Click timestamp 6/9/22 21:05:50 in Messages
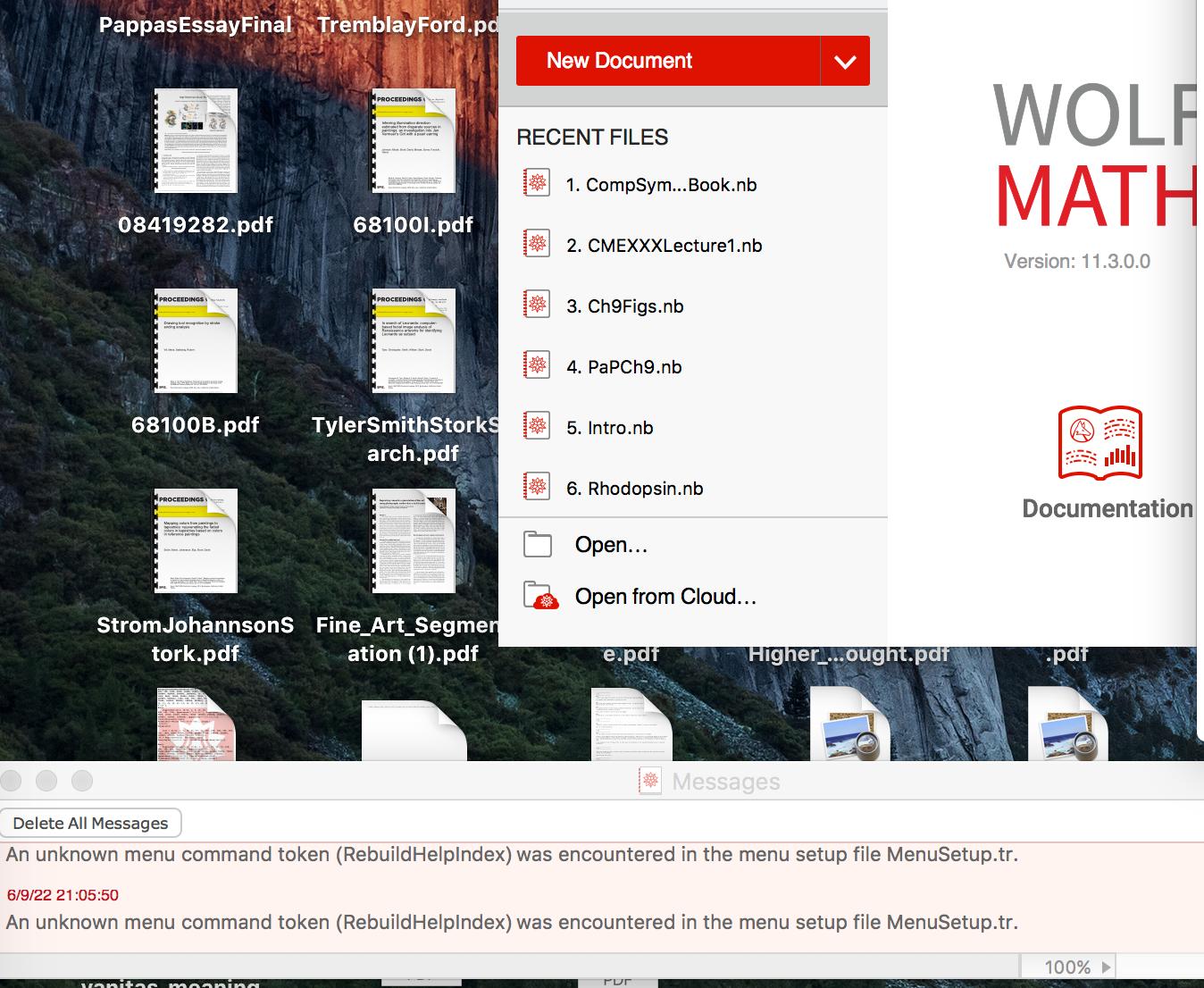Viewport: 1204px width, 988px height. (63, 895)
